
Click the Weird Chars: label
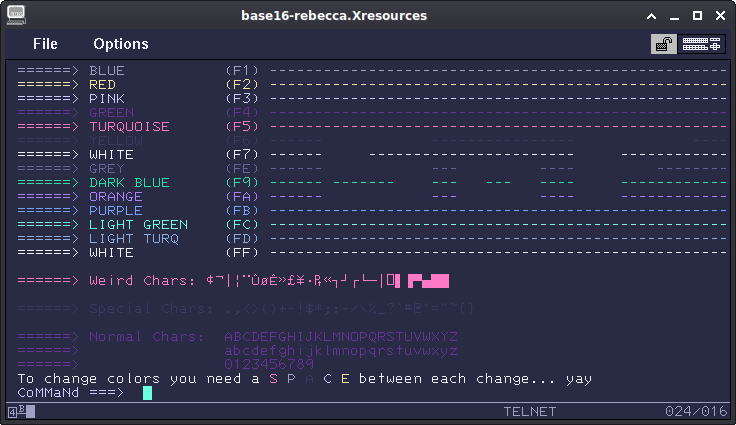pyautogui.click(x=143, y=281)
